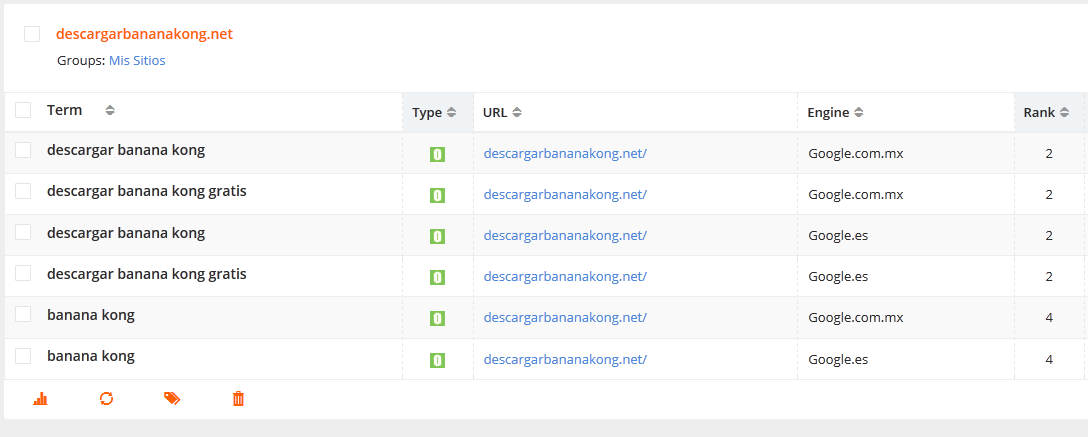
Task: Open URL link in descargar banana kong gratis Google.com.mx row
Action: 565,194
